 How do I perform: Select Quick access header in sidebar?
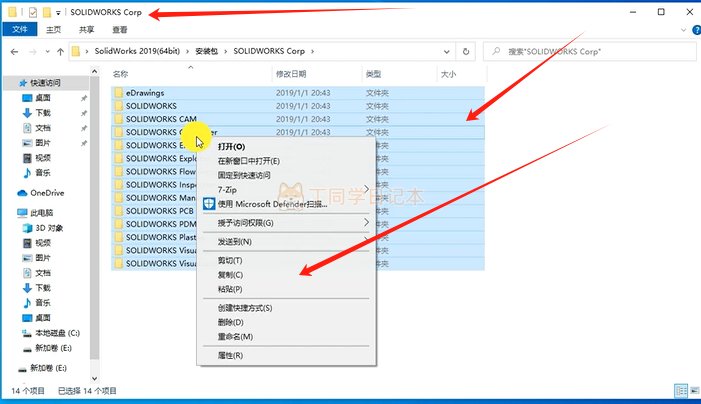[x=46, y=83]
